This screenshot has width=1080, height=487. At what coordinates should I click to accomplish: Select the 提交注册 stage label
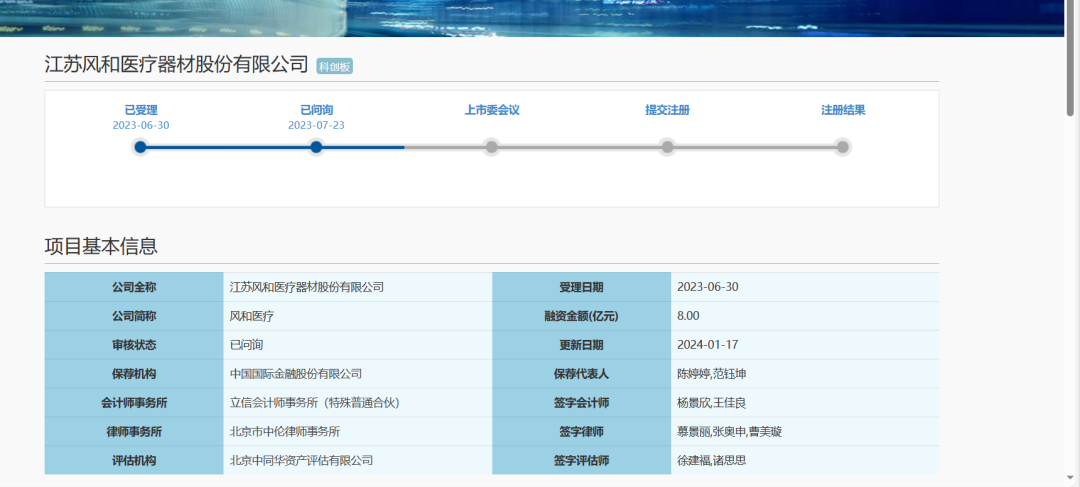pyautogui.click(x=667, y=110)
